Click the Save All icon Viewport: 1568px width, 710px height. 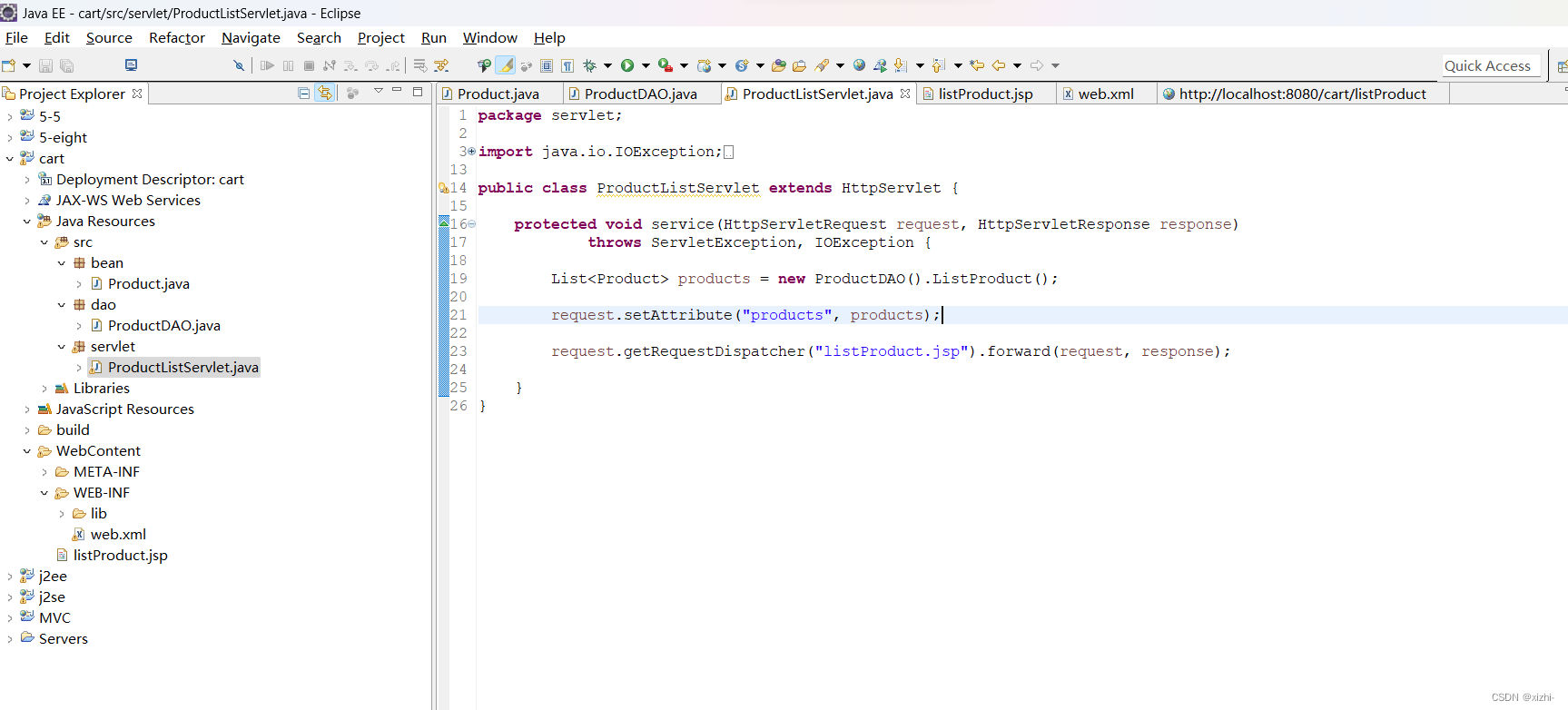coord(66,65)
